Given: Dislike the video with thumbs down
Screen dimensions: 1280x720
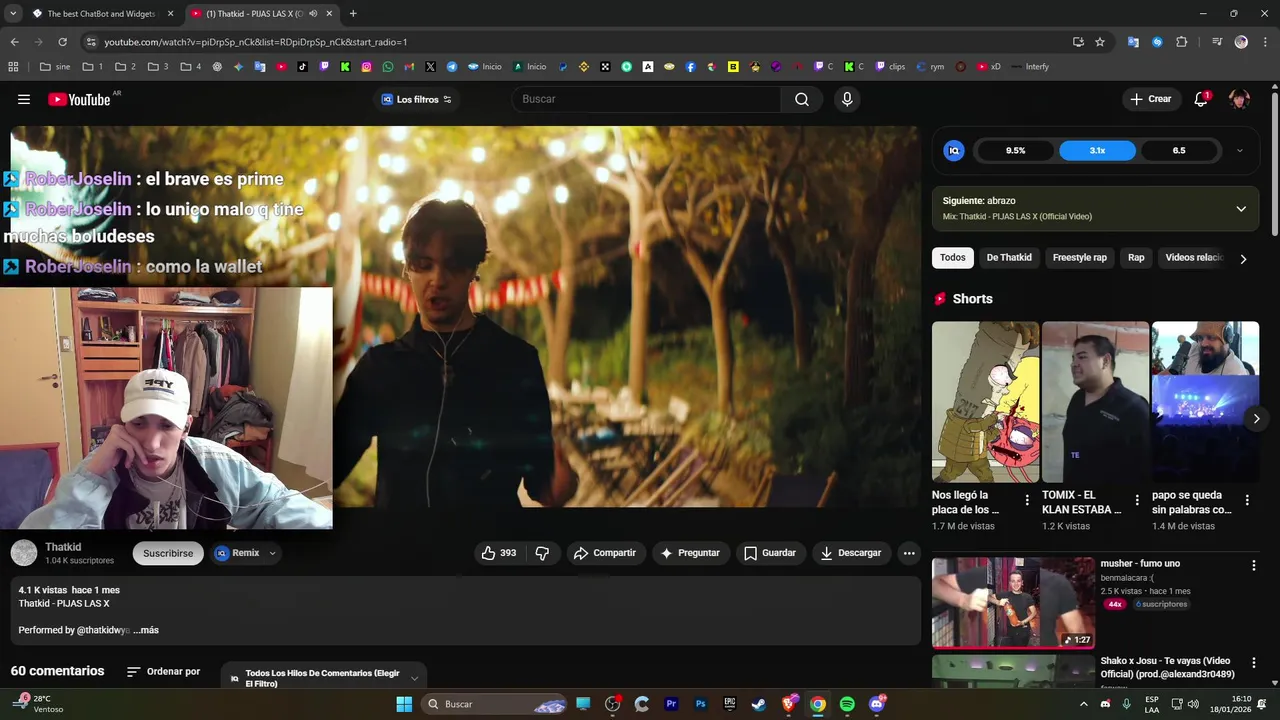Looking at the screenshot, I should (542, 553).
